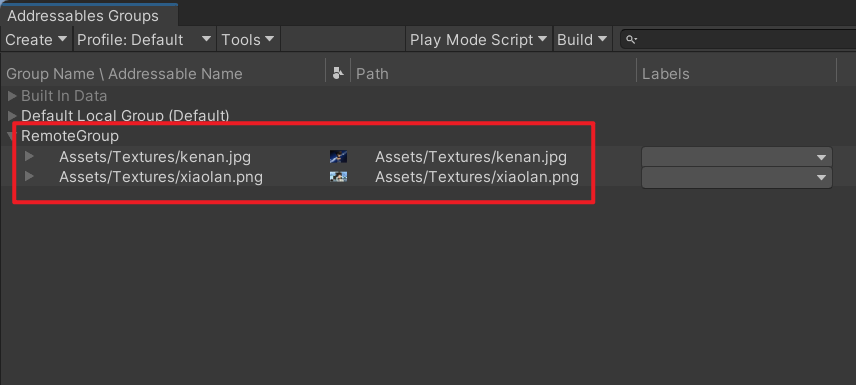856x385 pixels.
Task: Open labels dropdown for xiaolan.png
Action: 736,177
